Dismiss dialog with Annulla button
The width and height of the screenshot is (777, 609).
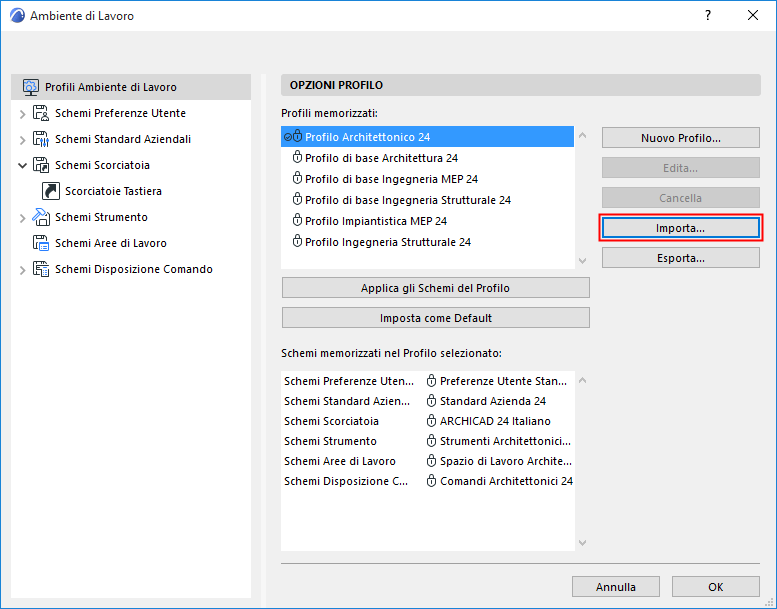pyautogui.click(x=615, y=587)
